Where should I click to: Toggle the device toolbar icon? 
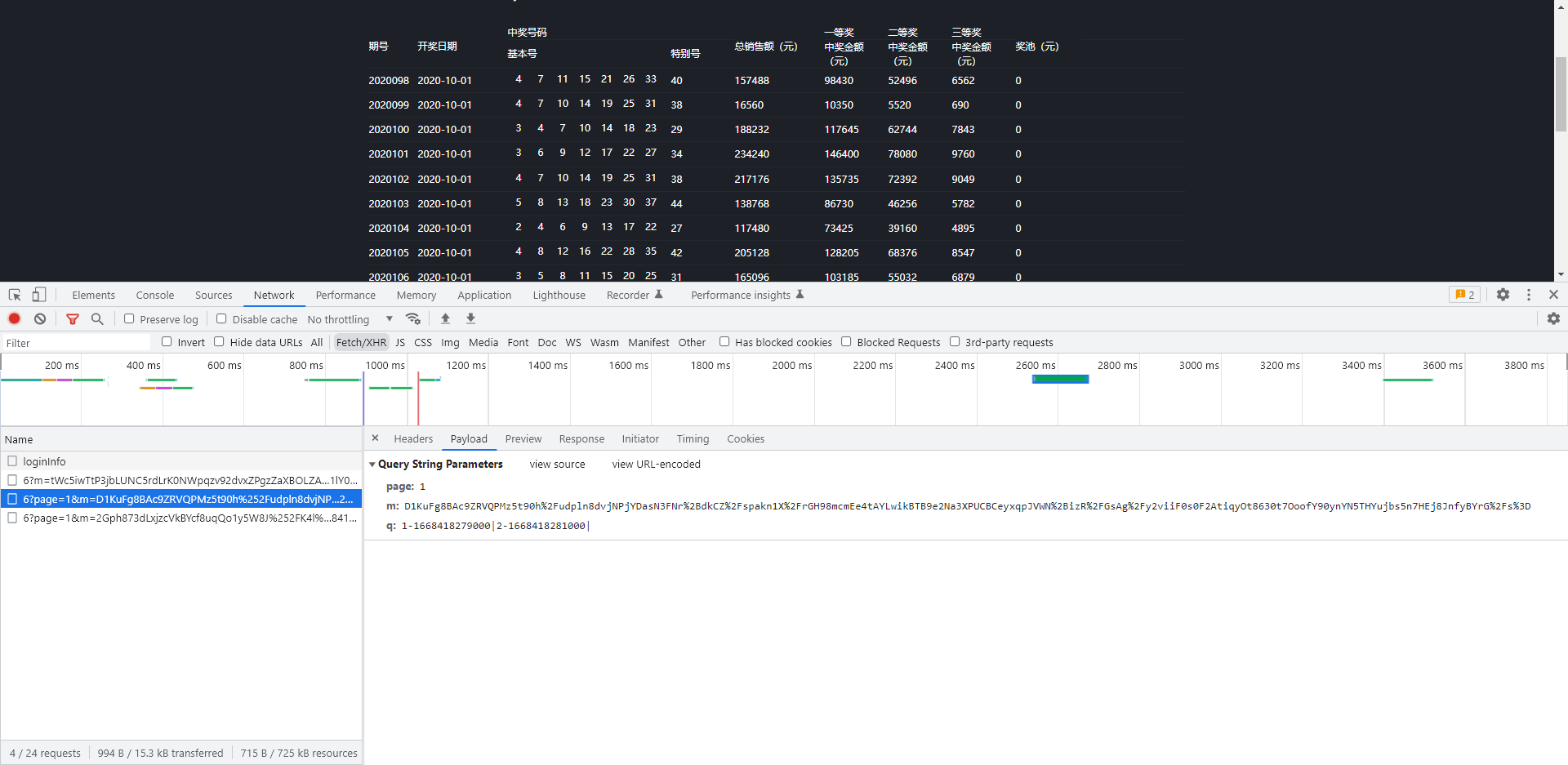click(38, 295)
